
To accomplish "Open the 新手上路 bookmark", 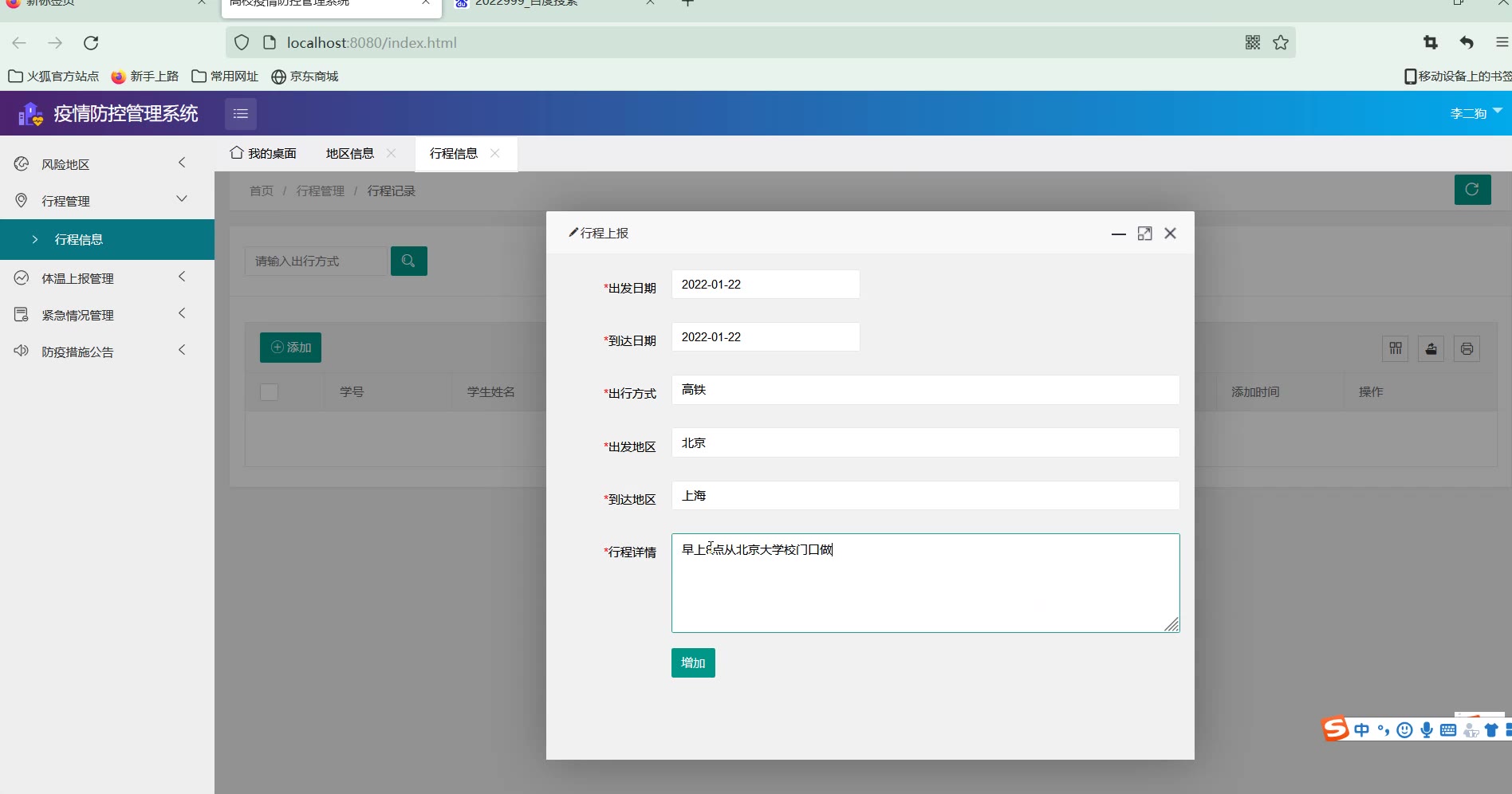I will click(145, 77).
